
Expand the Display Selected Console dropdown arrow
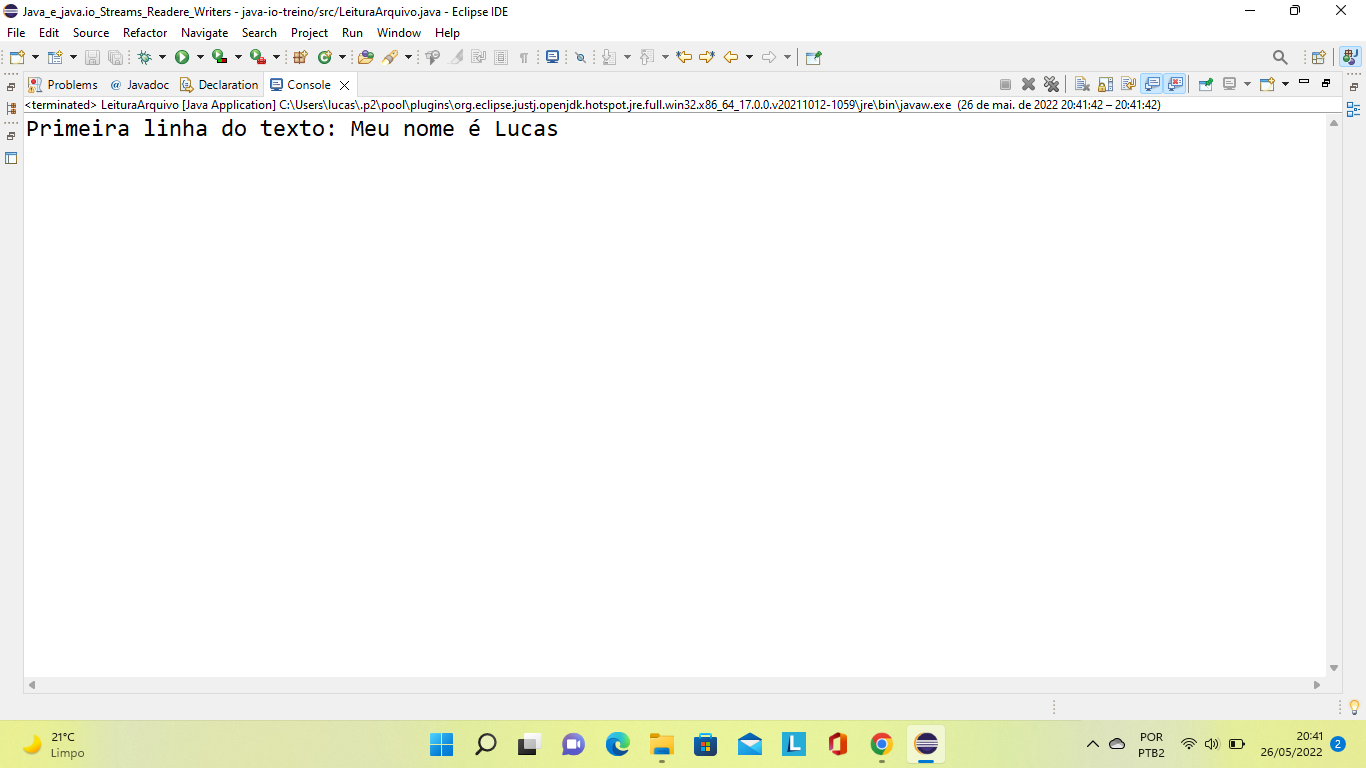pyautogui.click(x=1247, y=85)
